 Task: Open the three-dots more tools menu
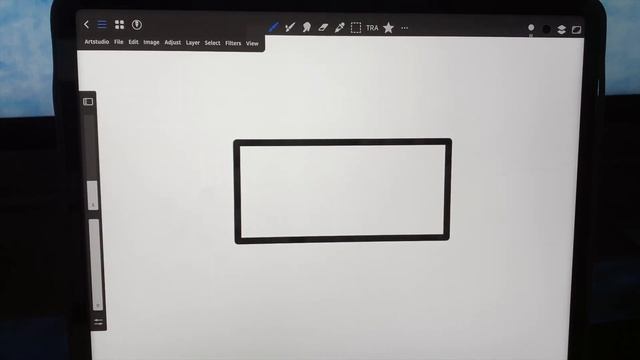tap(404, 28)
